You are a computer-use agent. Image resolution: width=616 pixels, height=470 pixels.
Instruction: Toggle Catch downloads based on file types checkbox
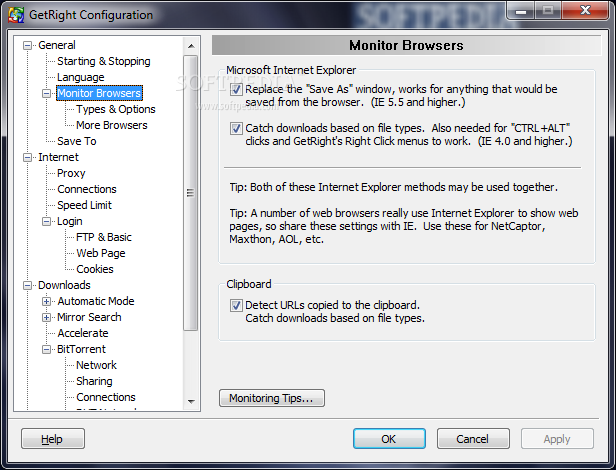point(236,129)
